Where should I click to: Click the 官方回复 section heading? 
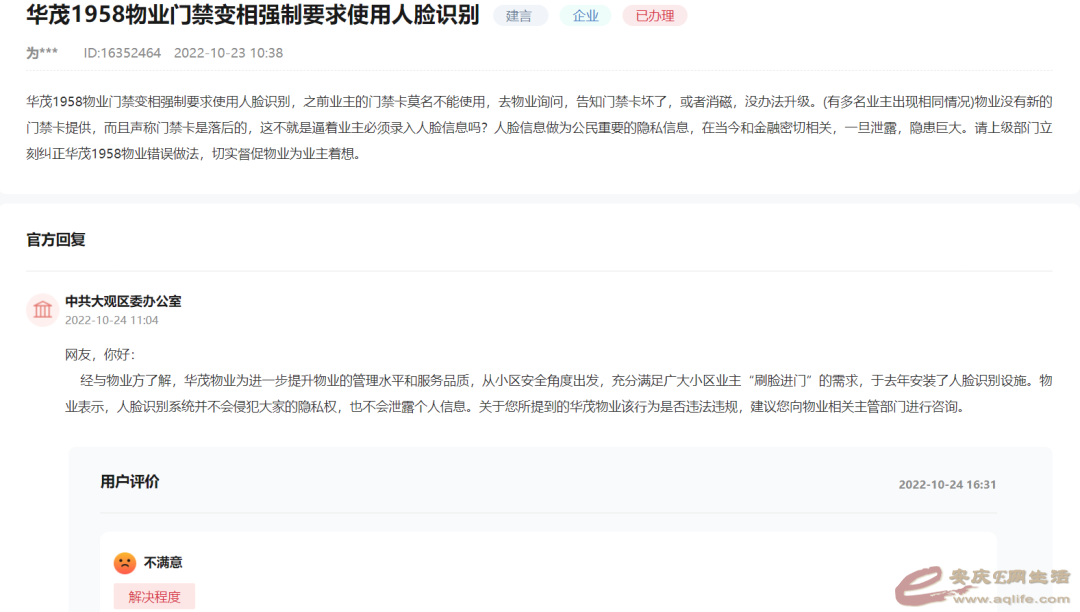click(x=56, y=240)
